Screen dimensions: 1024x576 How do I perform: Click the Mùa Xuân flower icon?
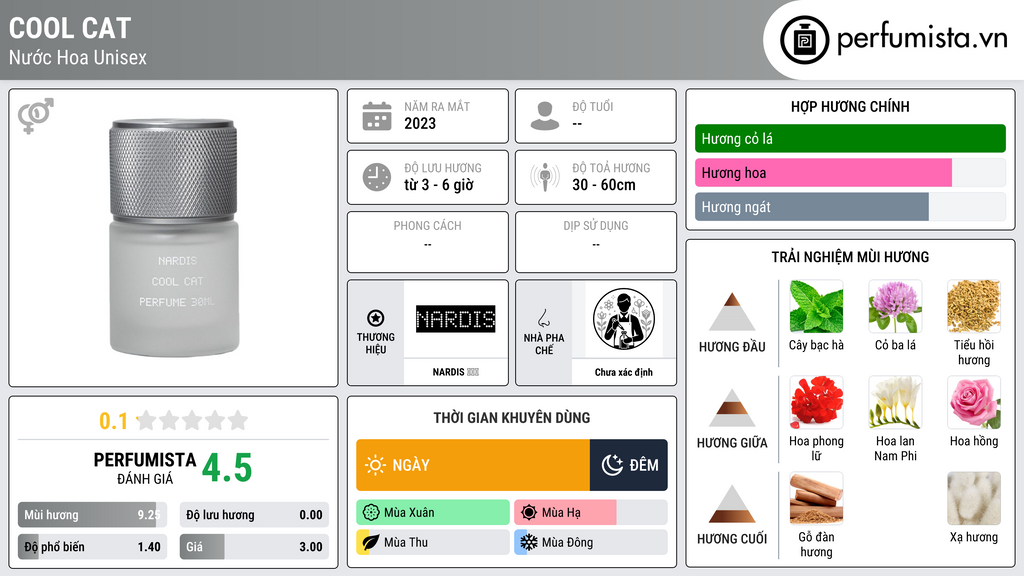pos(371,513)
